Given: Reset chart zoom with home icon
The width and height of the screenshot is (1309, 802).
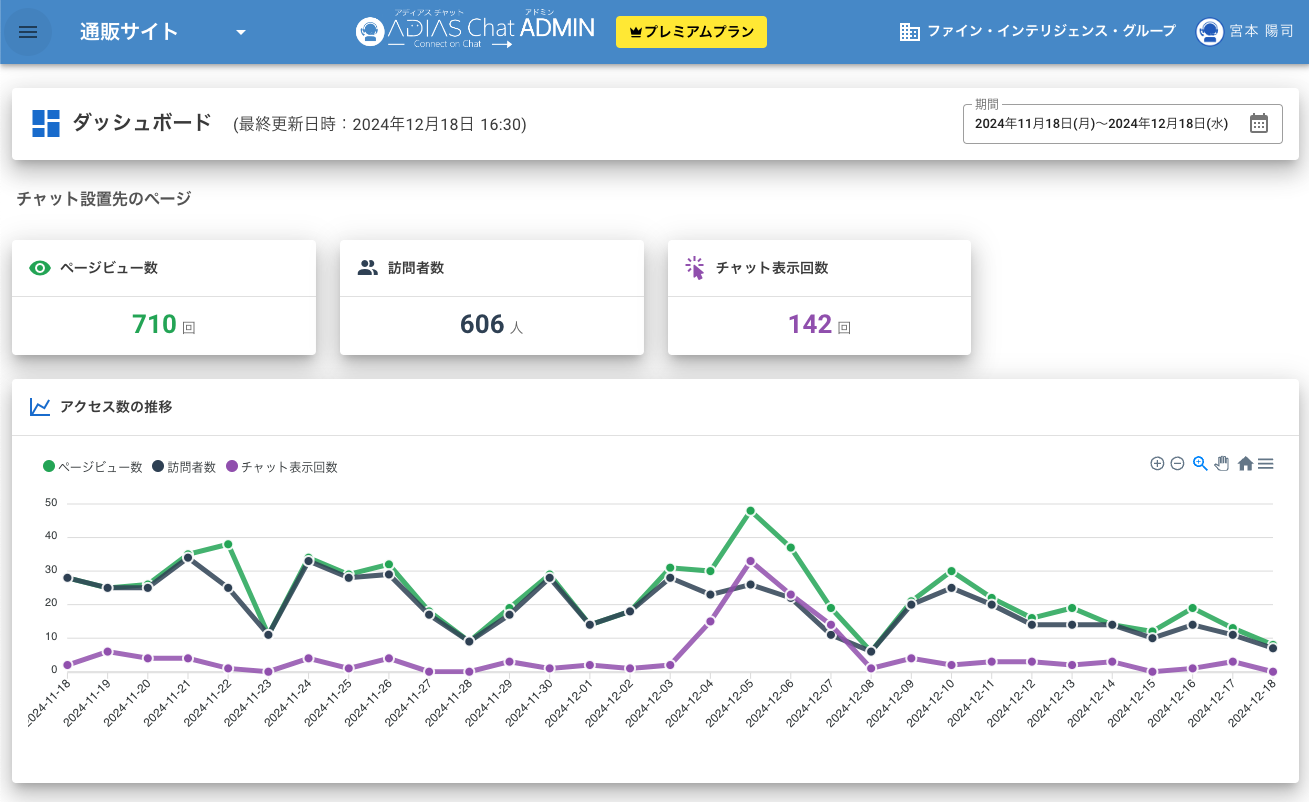Looking at the screenshot, I should [1245, 463].
